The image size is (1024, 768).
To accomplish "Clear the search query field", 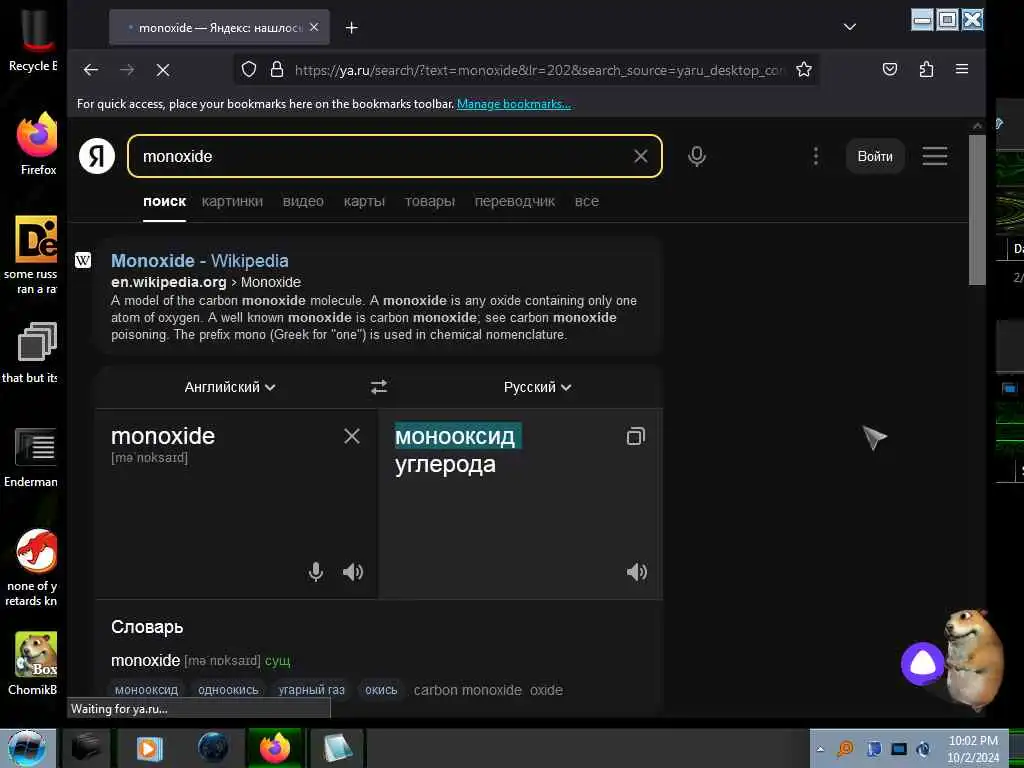I will pos(641,156).
